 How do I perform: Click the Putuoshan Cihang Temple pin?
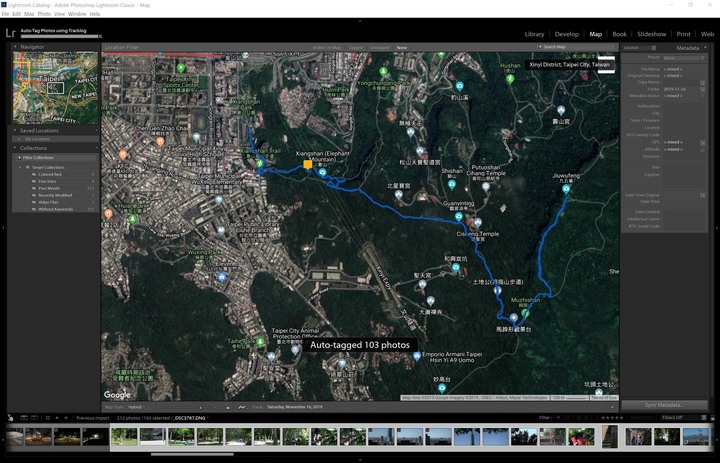click(x=486, y=187)
